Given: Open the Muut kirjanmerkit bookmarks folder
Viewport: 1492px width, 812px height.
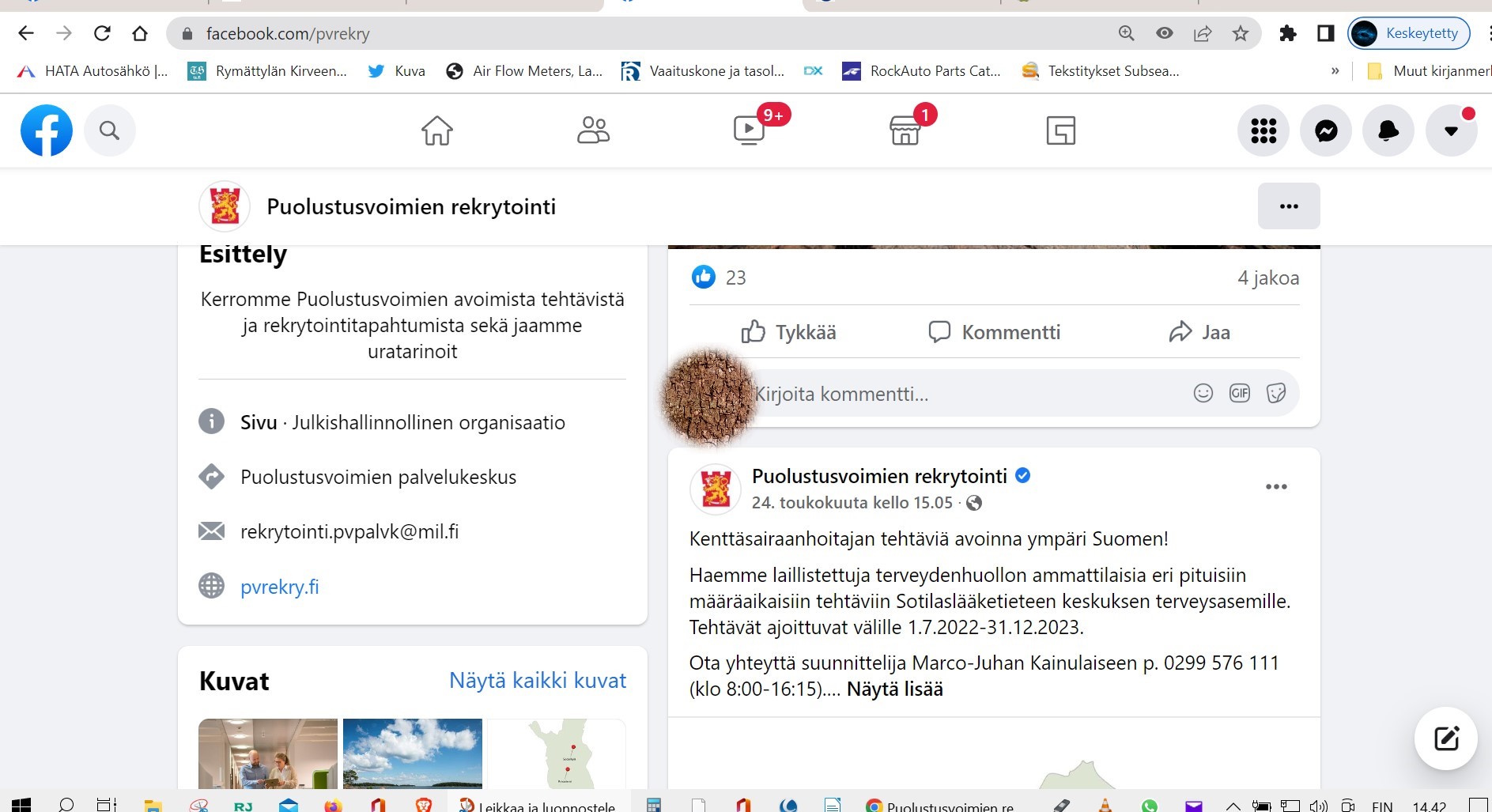Looking at the screenshot, I should coord(1429,71).
